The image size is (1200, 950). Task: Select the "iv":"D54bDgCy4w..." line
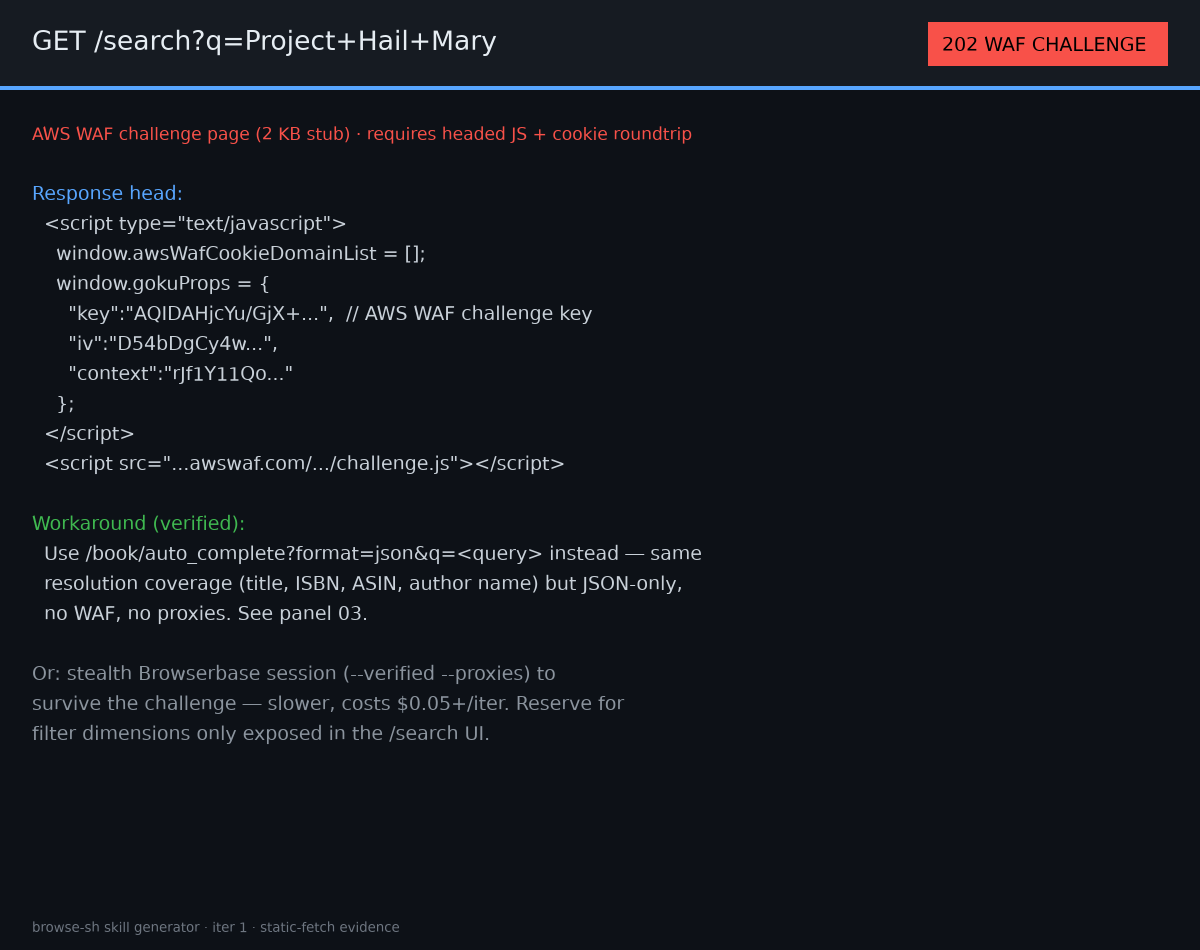pos(173,343)
